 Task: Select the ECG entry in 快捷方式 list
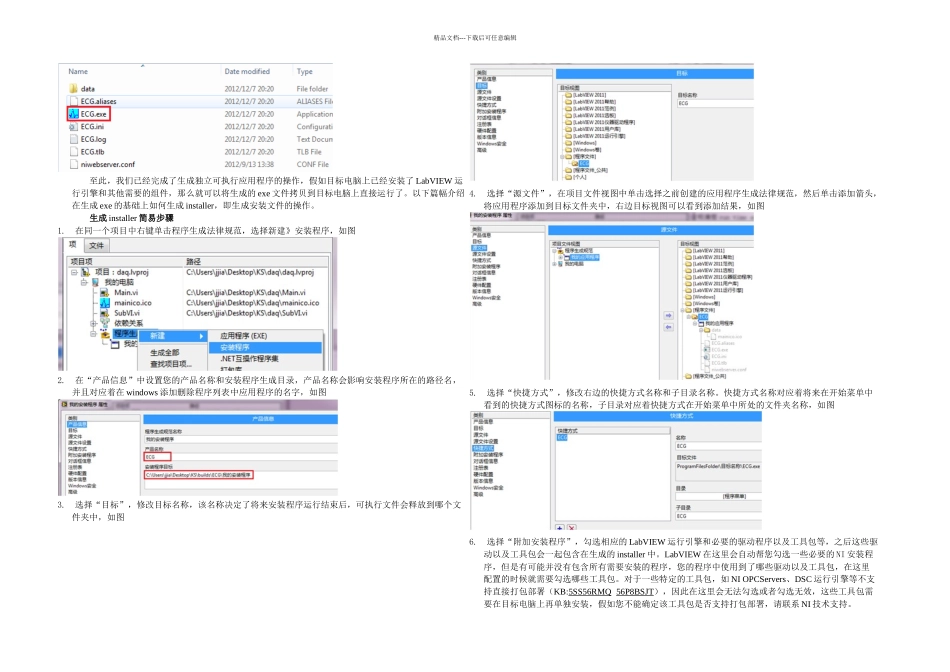click(562, 437)
